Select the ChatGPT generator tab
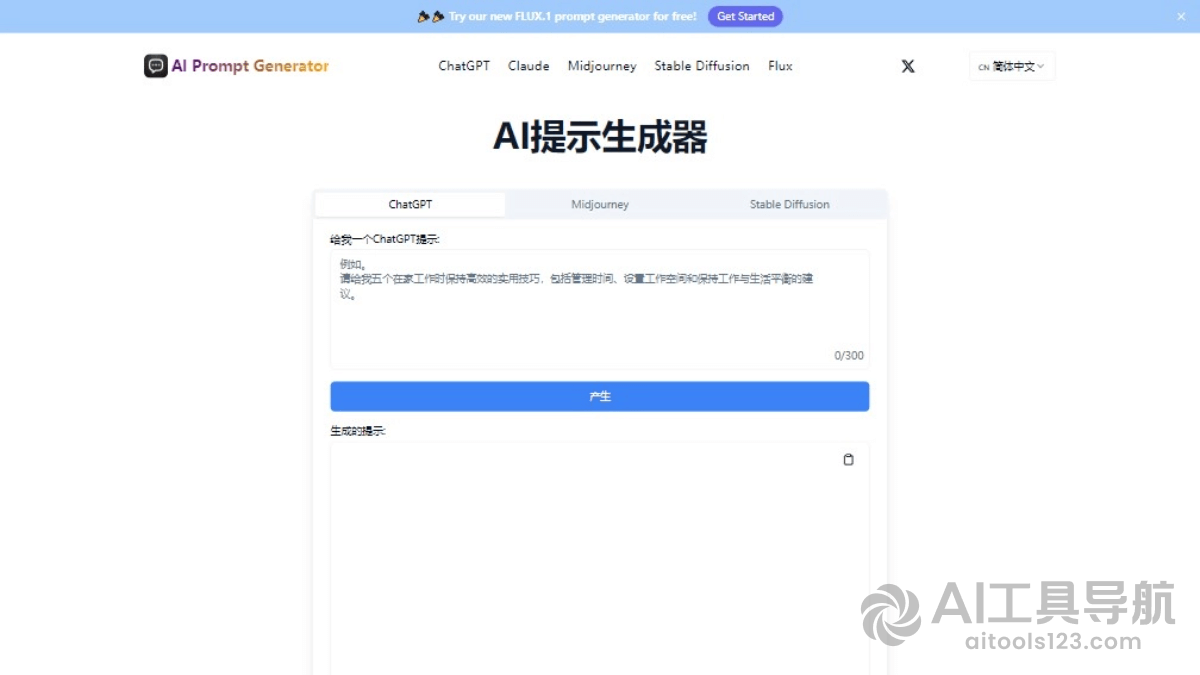The width and height of the screenshot is (1200, 675). 410,204
